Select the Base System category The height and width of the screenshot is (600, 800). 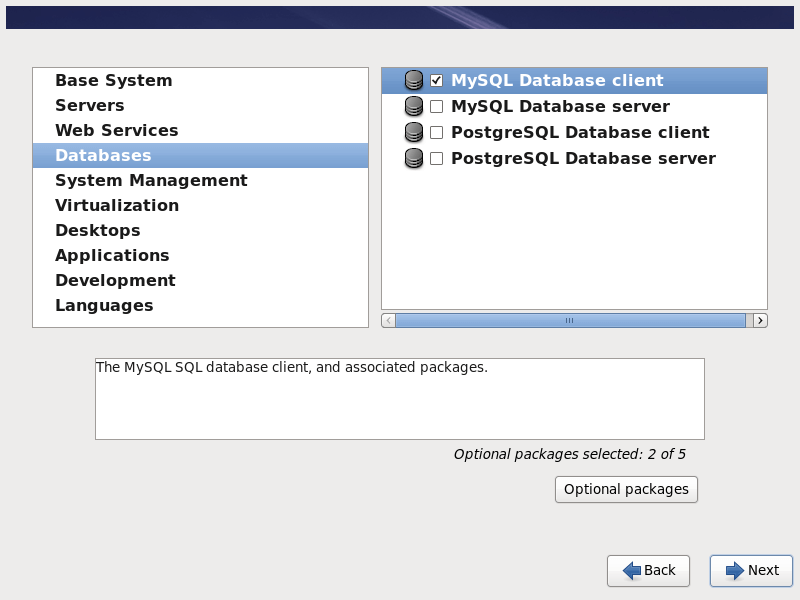pos(113,81)
